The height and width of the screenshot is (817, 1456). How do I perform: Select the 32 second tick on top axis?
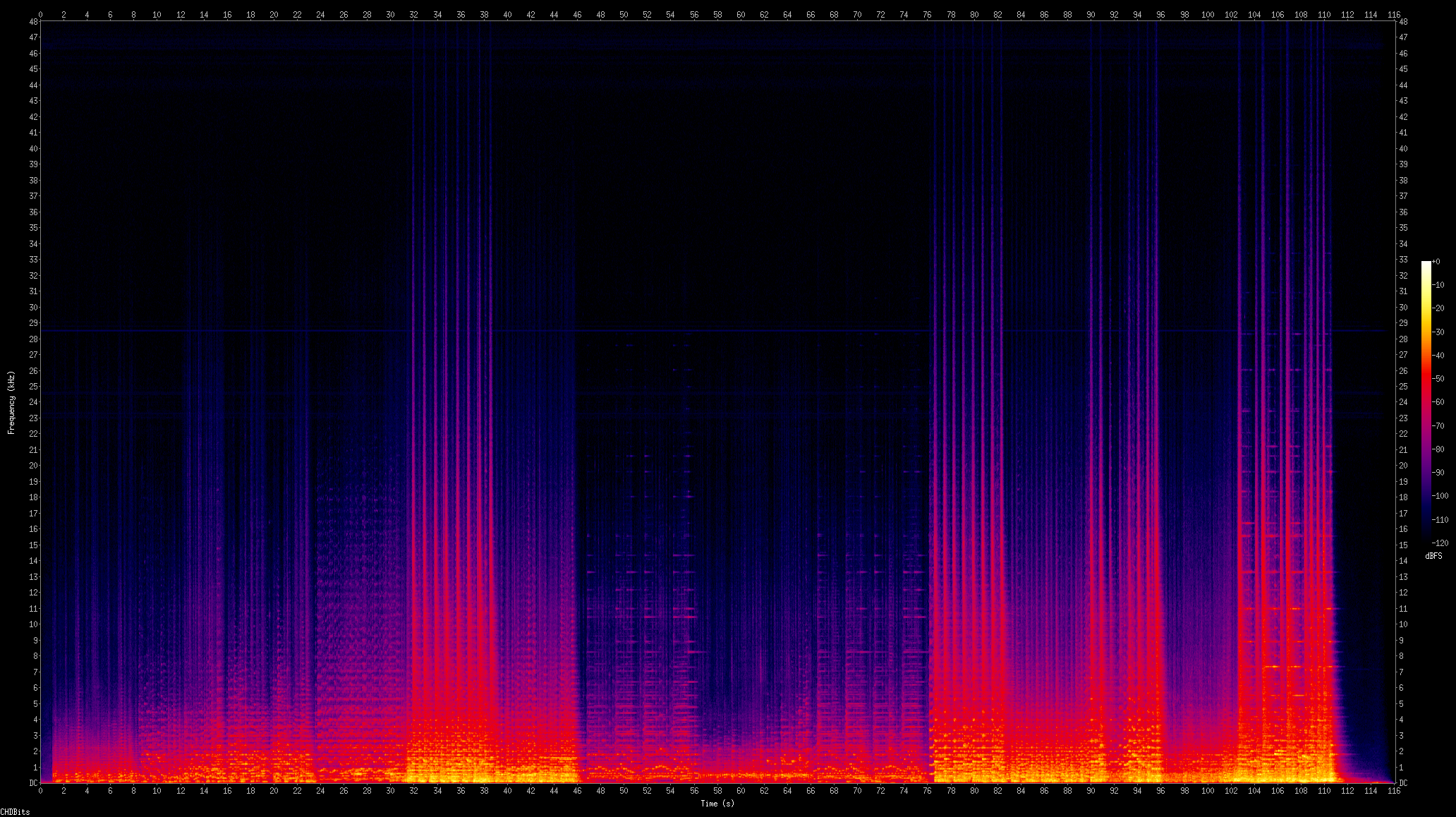413,14
